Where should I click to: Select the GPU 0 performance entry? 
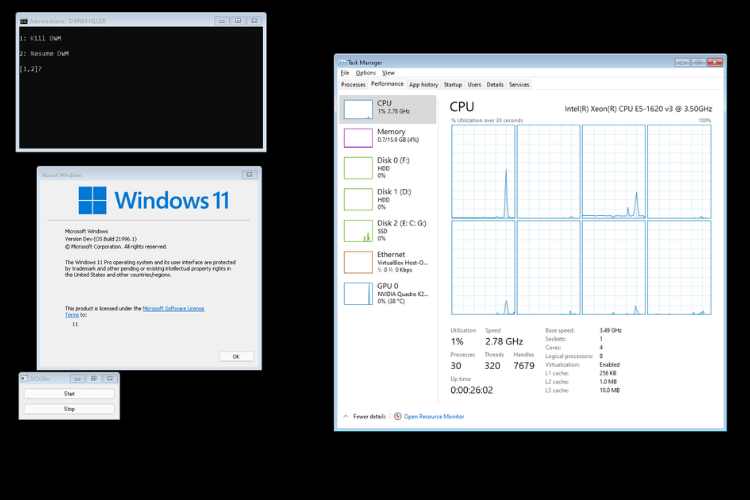pos(387,293)
